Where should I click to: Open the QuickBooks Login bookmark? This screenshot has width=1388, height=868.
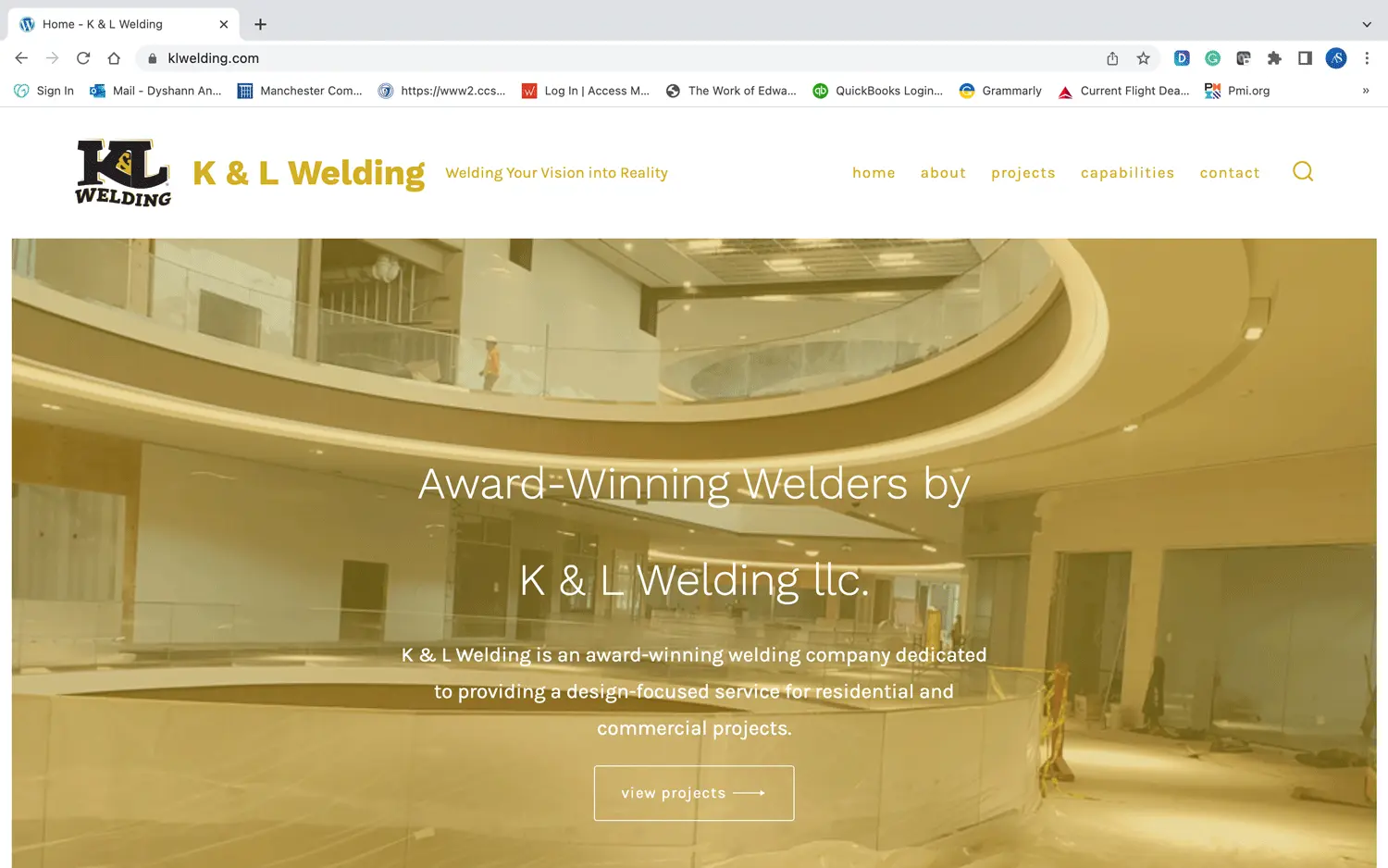(x=878, y=91)
